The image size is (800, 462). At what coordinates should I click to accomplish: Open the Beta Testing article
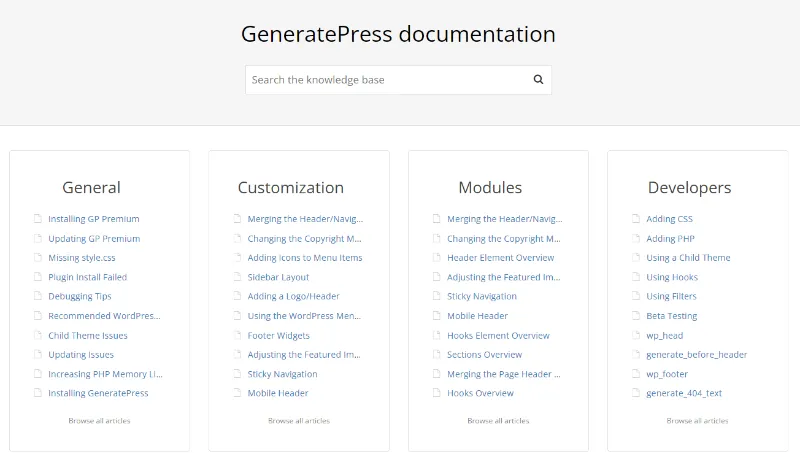click(671, 316)
